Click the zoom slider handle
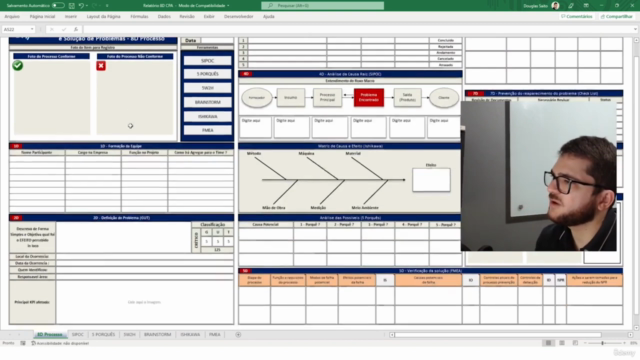Viewport: 640px width, 360px height. 602,343
